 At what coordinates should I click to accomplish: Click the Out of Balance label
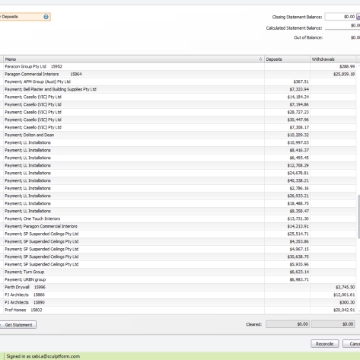coord(308,38)
